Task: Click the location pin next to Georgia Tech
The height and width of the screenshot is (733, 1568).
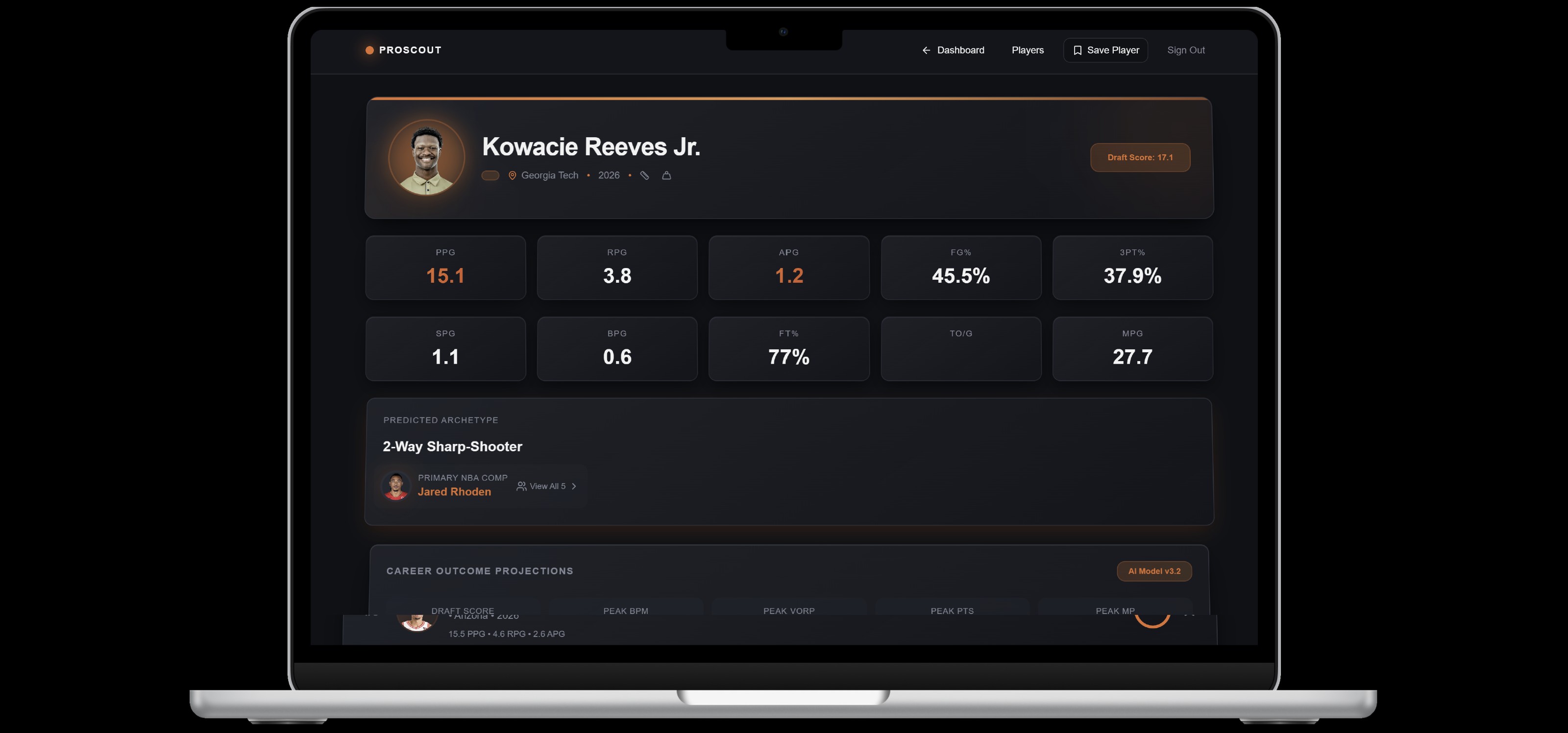Action: pos(513,175)
